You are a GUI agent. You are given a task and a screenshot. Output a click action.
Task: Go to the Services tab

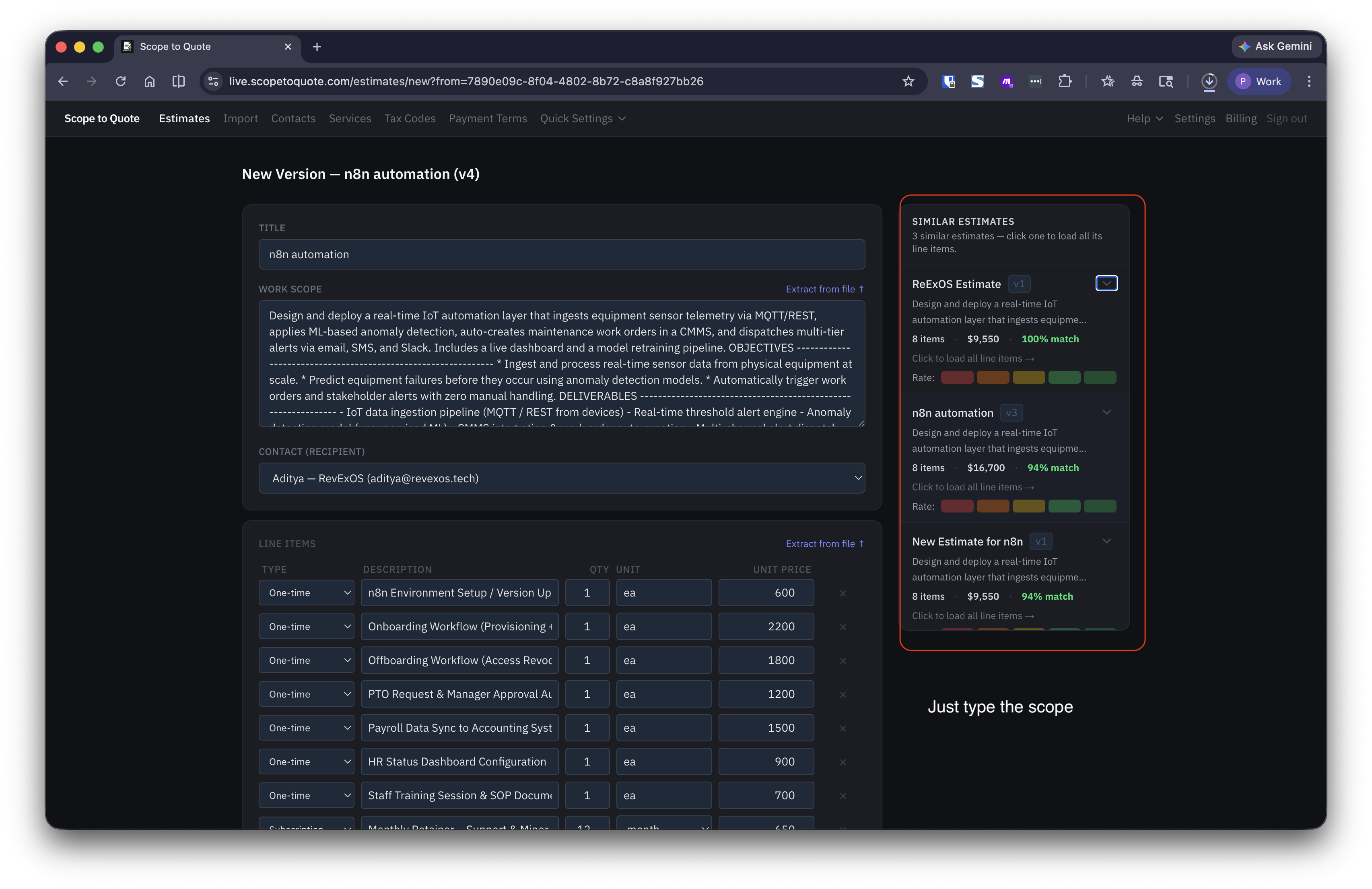coord(349,118)
